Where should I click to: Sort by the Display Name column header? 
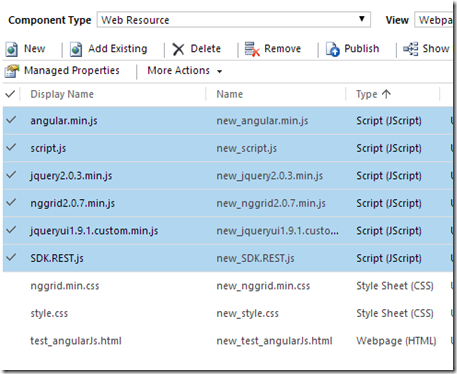point(62,94)
